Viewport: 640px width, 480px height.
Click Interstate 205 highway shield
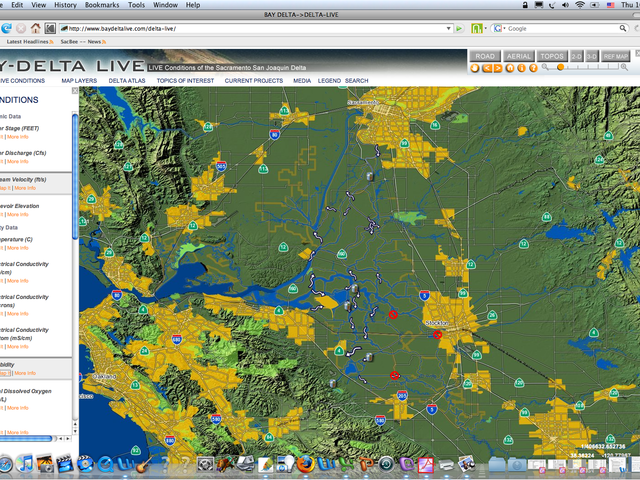click(402, 396)
